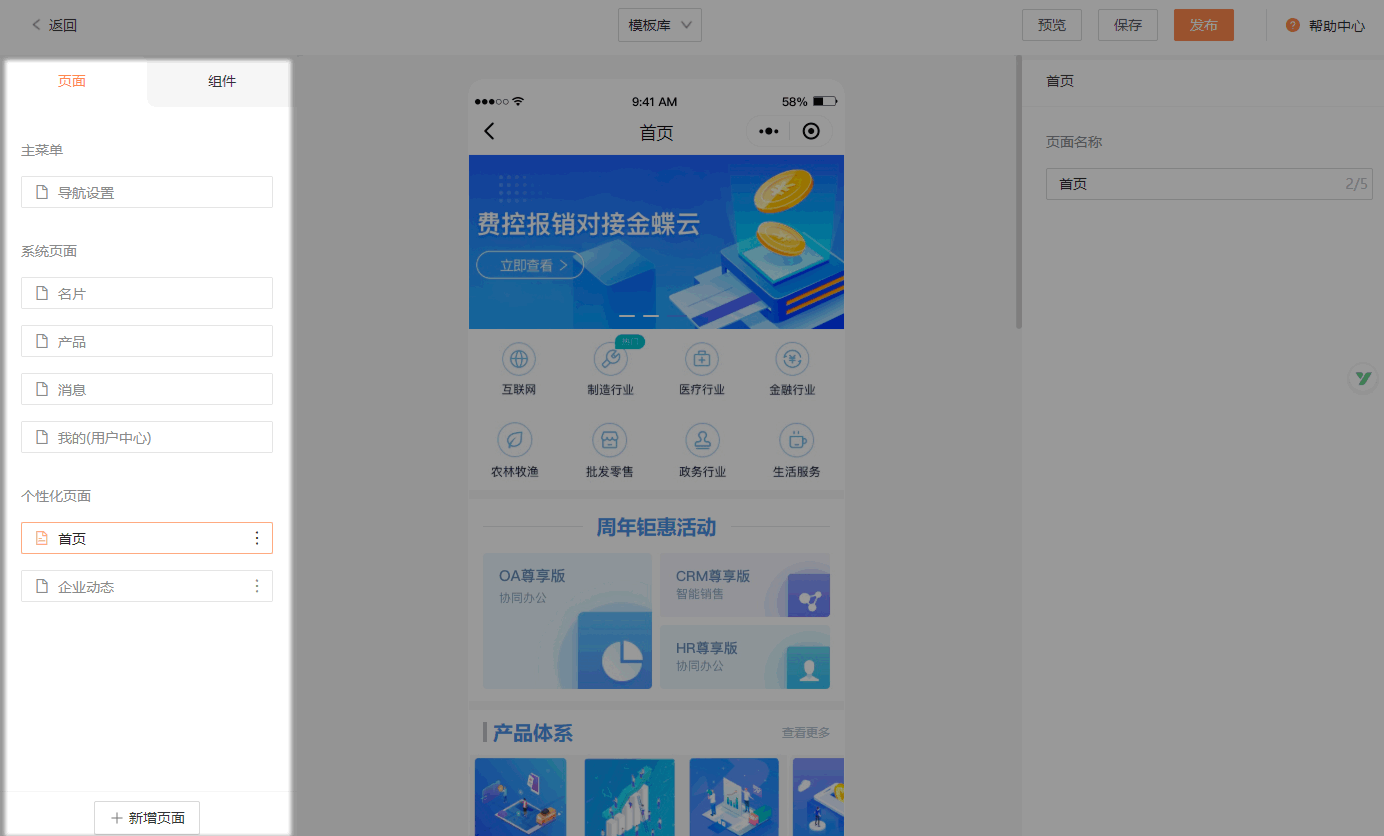
Task: Expand the 模板库 dropdown
Action: click(x=660, y=26)
